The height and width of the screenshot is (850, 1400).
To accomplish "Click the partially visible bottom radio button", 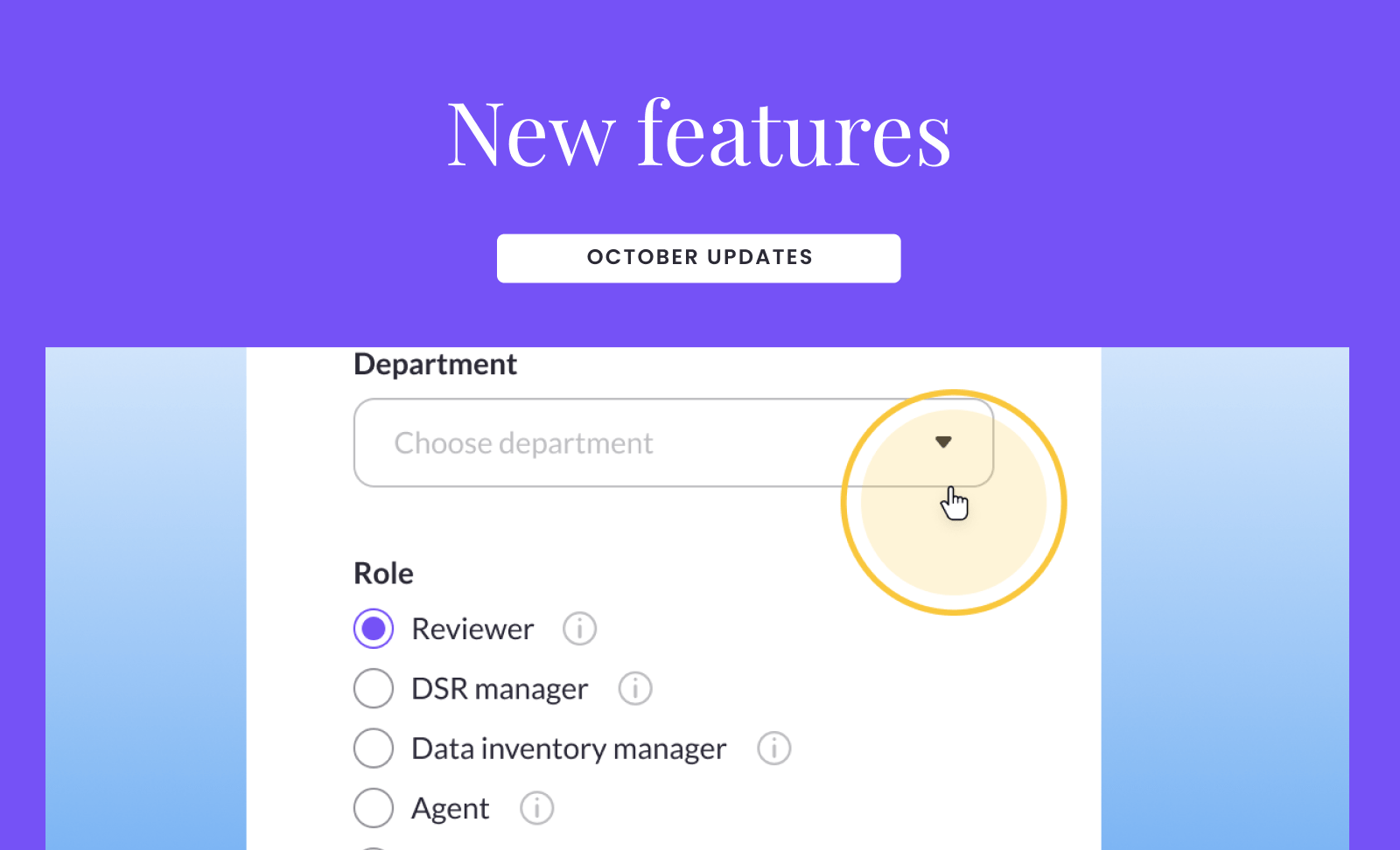I will (373, 847).
